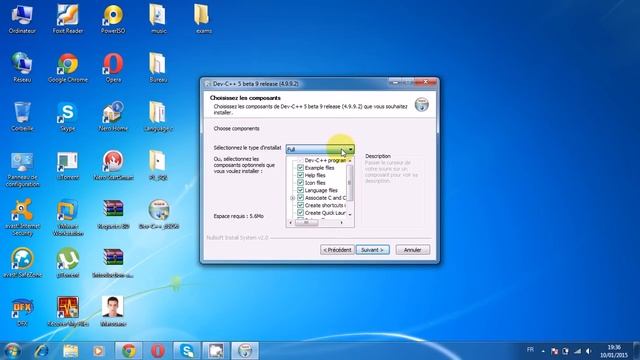The image size is (640, 360).
Task: Click the volume icon in system tray
Action: 589,351
